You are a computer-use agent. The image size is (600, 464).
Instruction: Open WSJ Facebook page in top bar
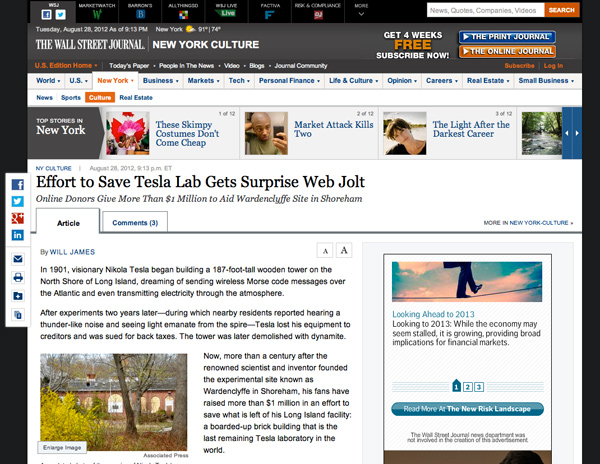46,15
